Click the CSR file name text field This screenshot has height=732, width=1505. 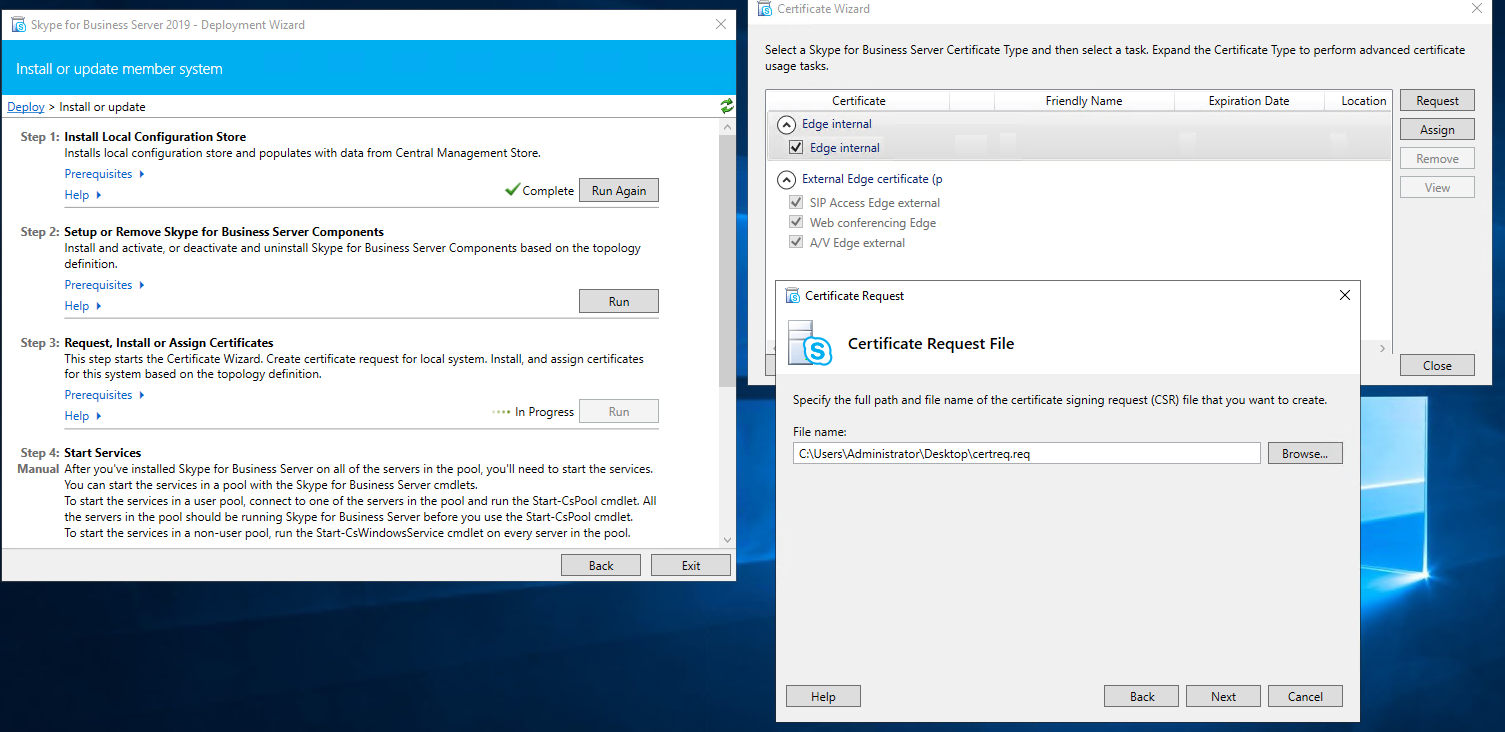[1025, 454]
